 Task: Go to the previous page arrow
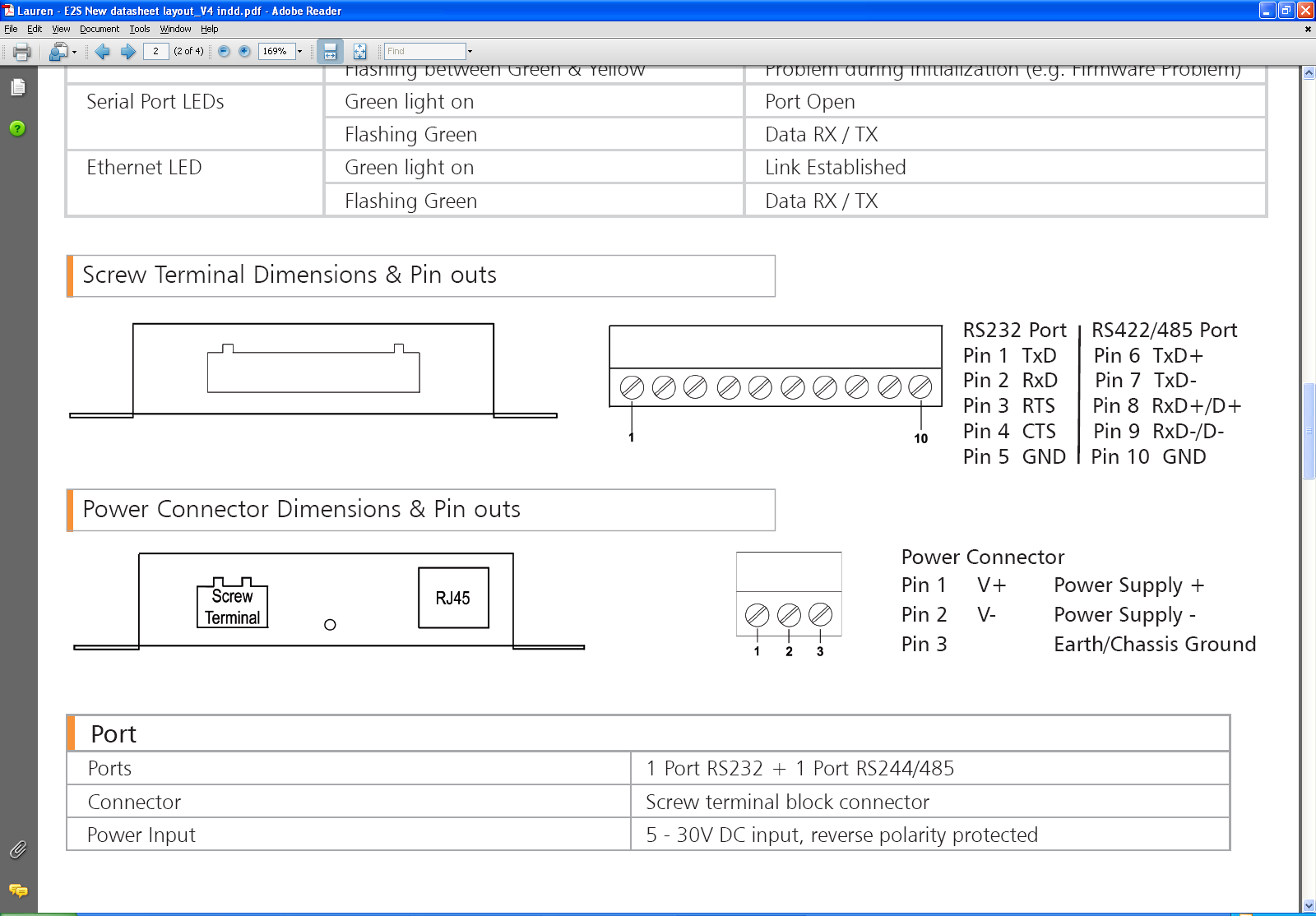[x=103, y=51]
